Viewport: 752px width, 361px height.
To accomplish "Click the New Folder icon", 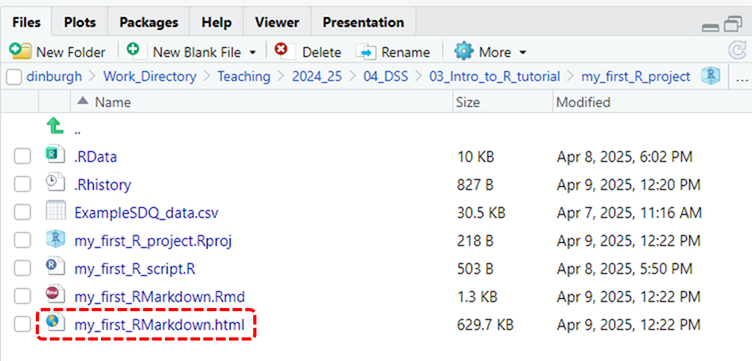I will [20, 51].
